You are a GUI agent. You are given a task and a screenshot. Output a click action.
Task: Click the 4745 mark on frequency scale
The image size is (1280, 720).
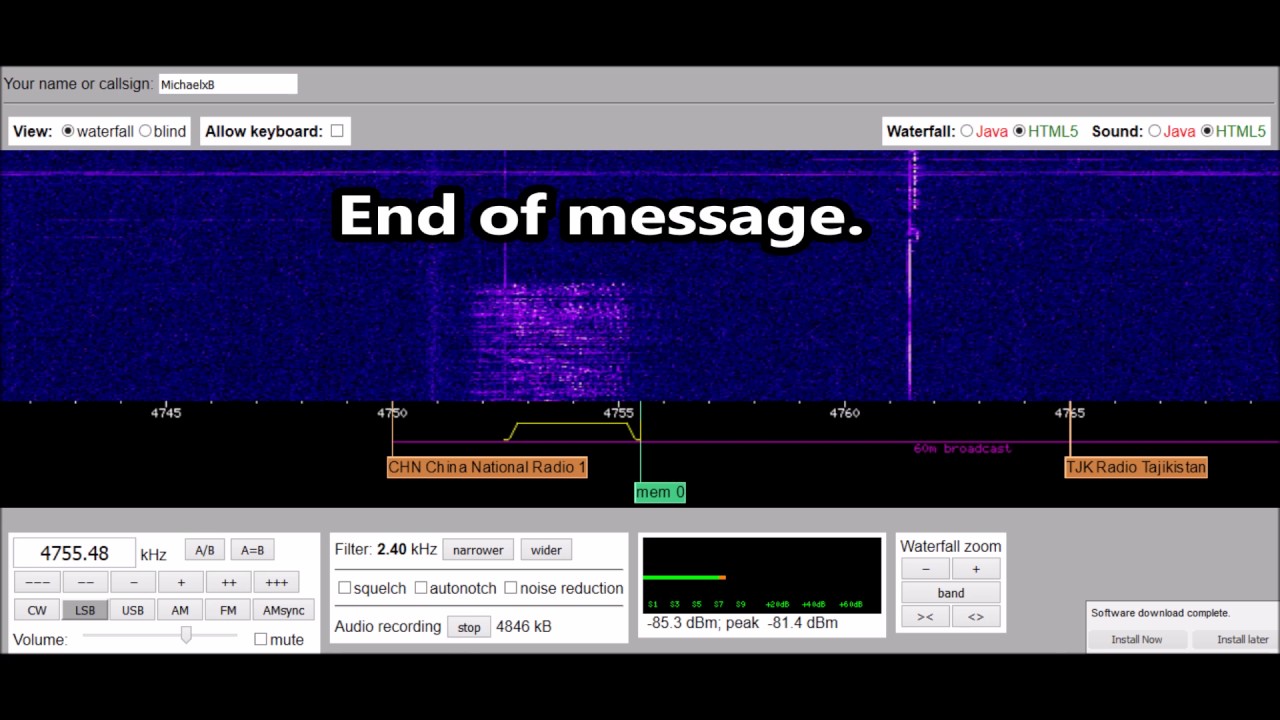click(x=166, y=412)
